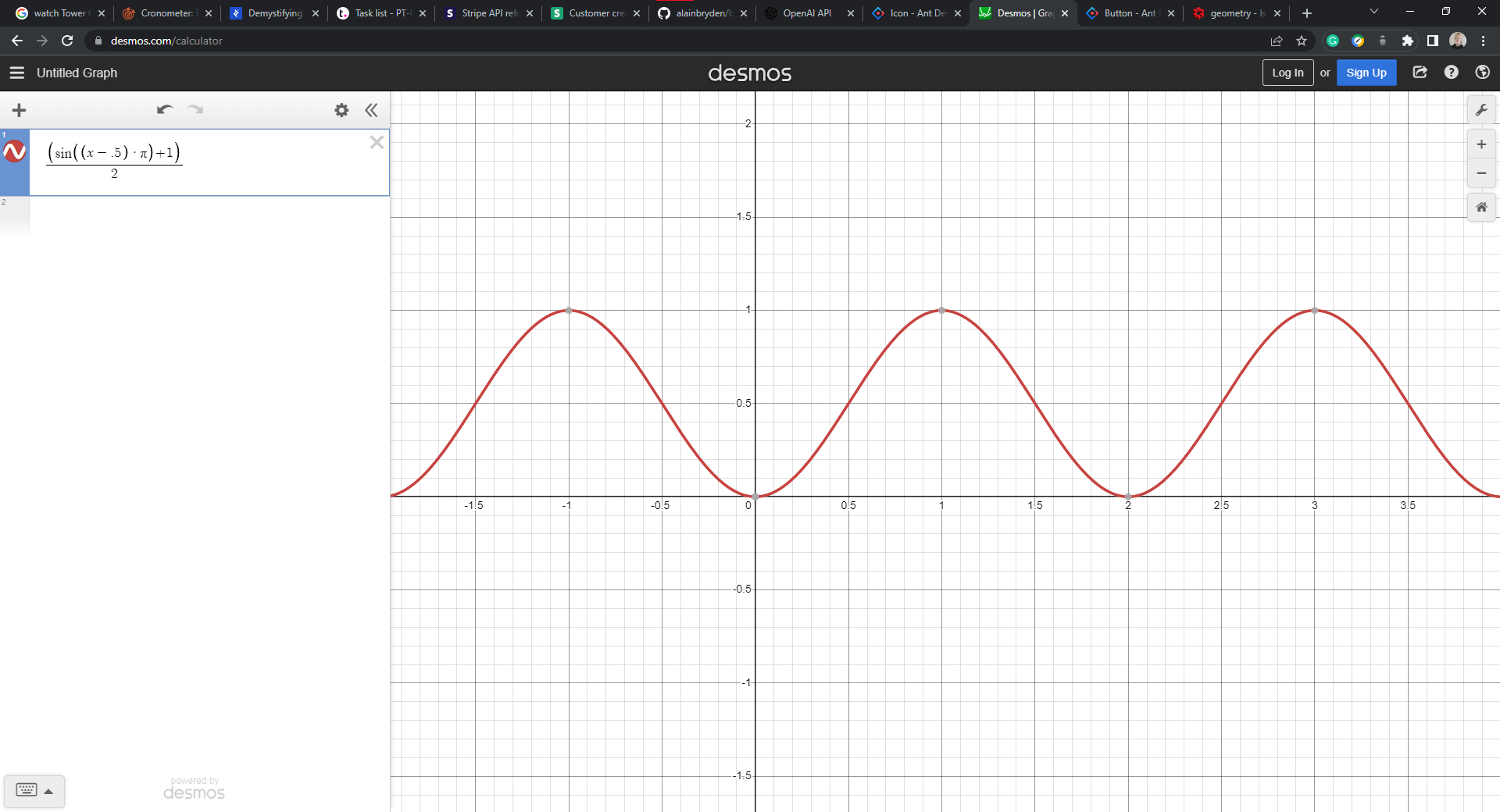Image resolution: width=1500 pixels, height=812 pixels.
Task: Zoom in on the graph
Action: (1480, 144)
